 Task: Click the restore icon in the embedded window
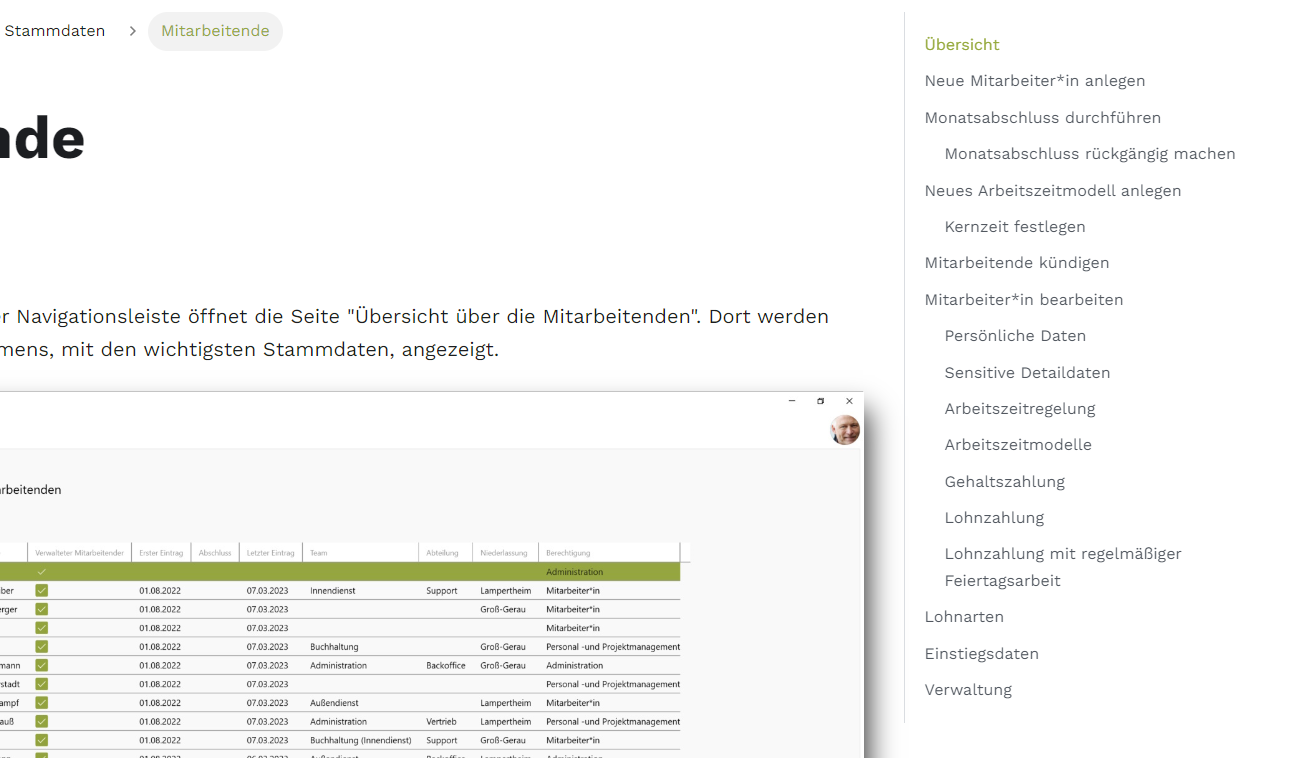[820, 401]
